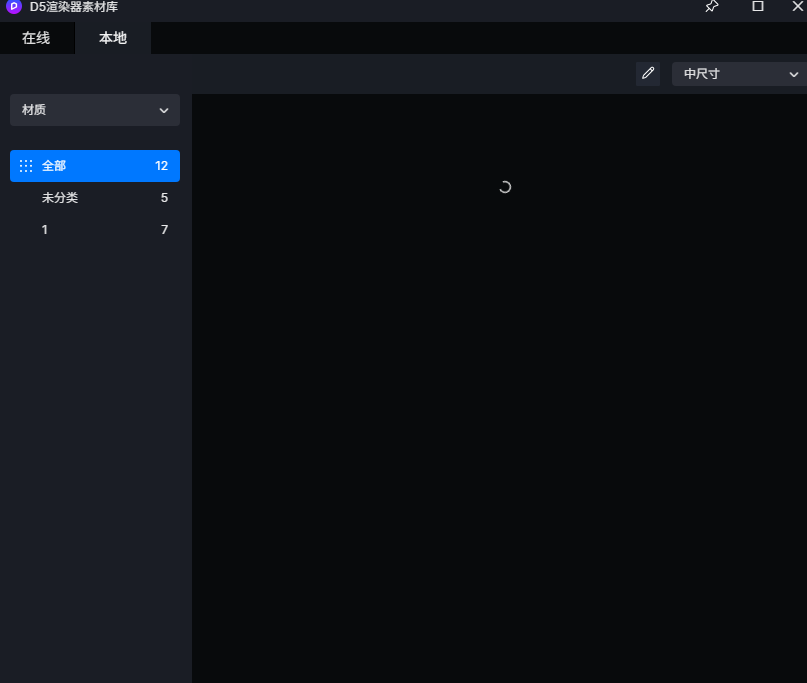This screenshot has width=807, height=683.
Task: Click the chevron arrow on 中尺寸 selector
Action: [794, 74]
